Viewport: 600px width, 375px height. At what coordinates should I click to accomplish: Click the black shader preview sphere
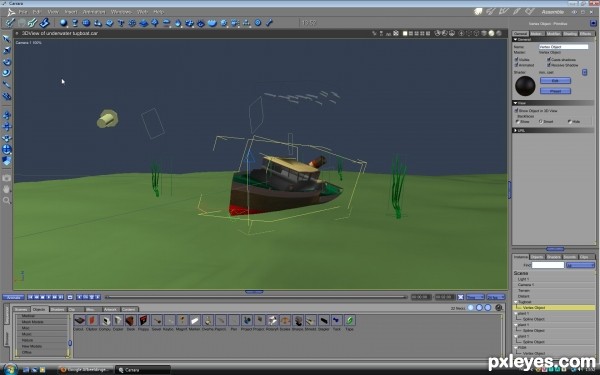[x=525, y=86]
